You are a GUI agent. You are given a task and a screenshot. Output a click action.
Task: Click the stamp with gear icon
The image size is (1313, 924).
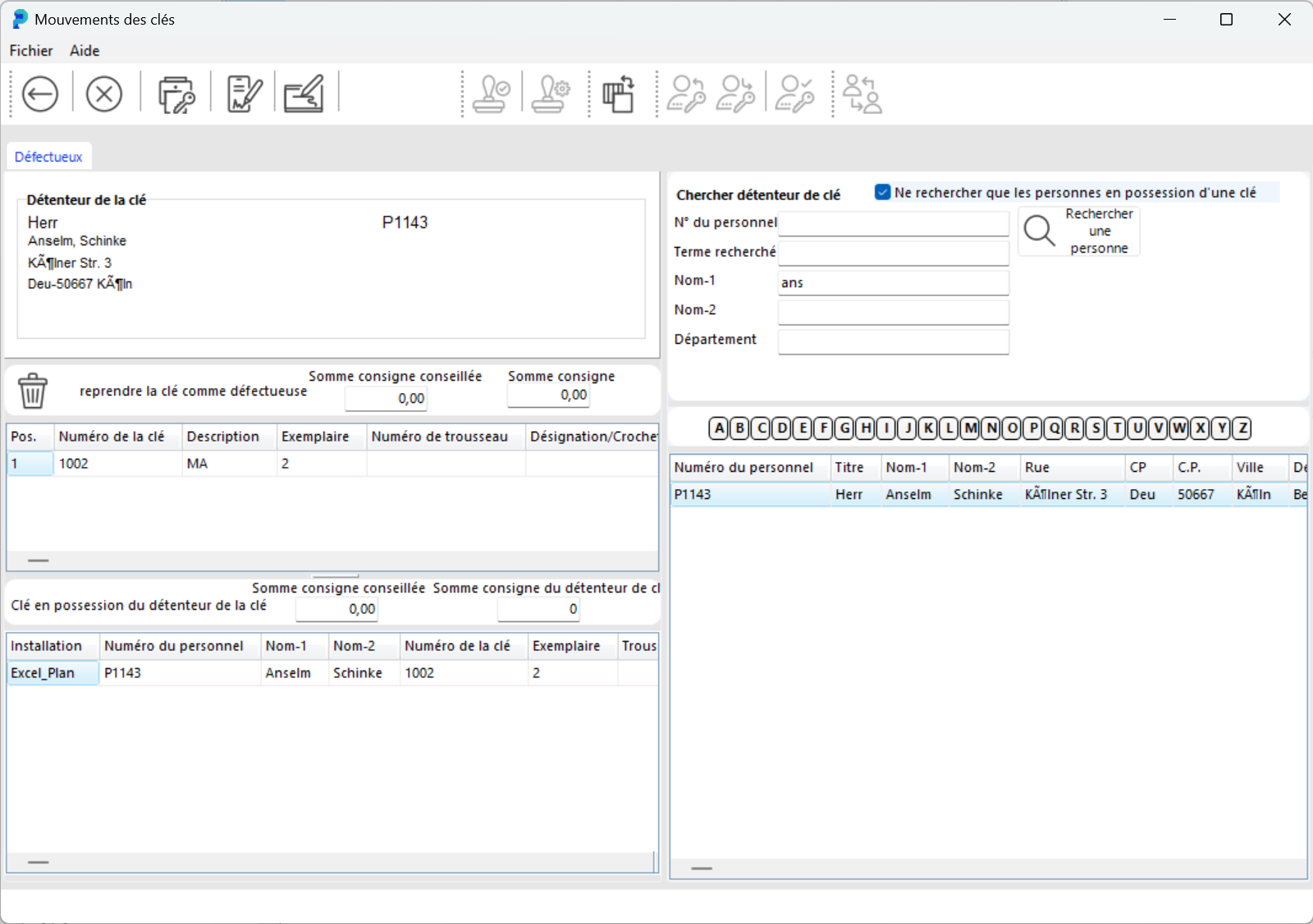[551, 94]
